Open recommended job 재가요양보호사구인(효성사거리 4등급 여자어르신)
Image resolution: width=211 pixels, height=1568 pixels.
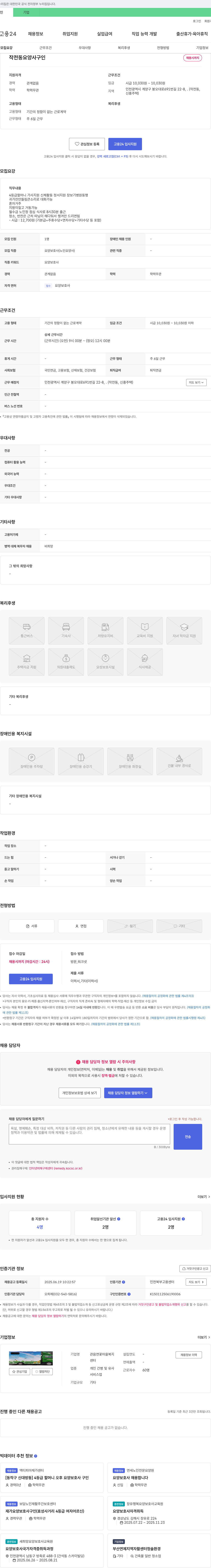click(45, 1511)
